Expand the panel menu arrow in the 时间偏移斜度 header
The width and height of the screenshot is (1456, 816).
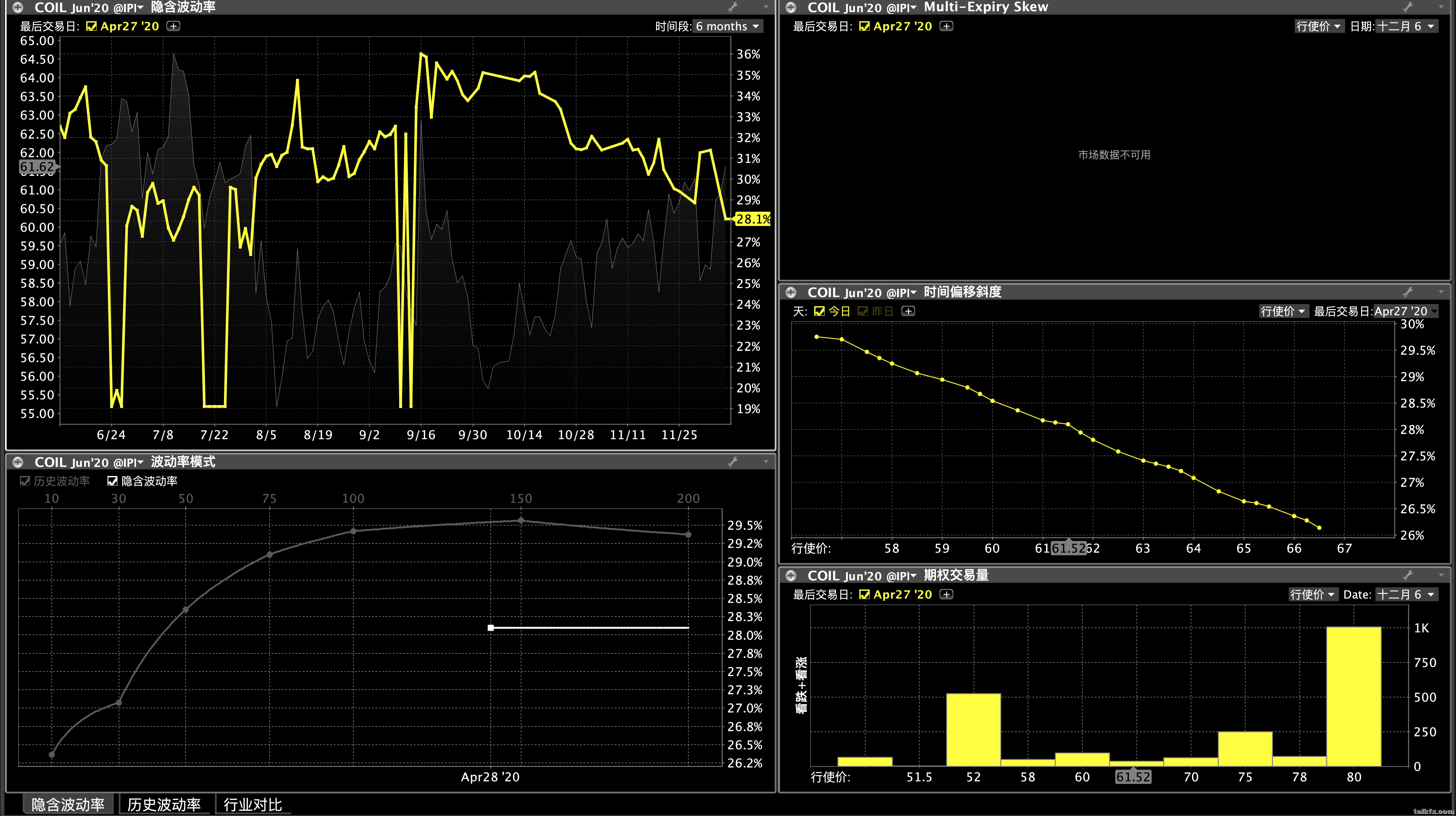(x=1441, y=291)
